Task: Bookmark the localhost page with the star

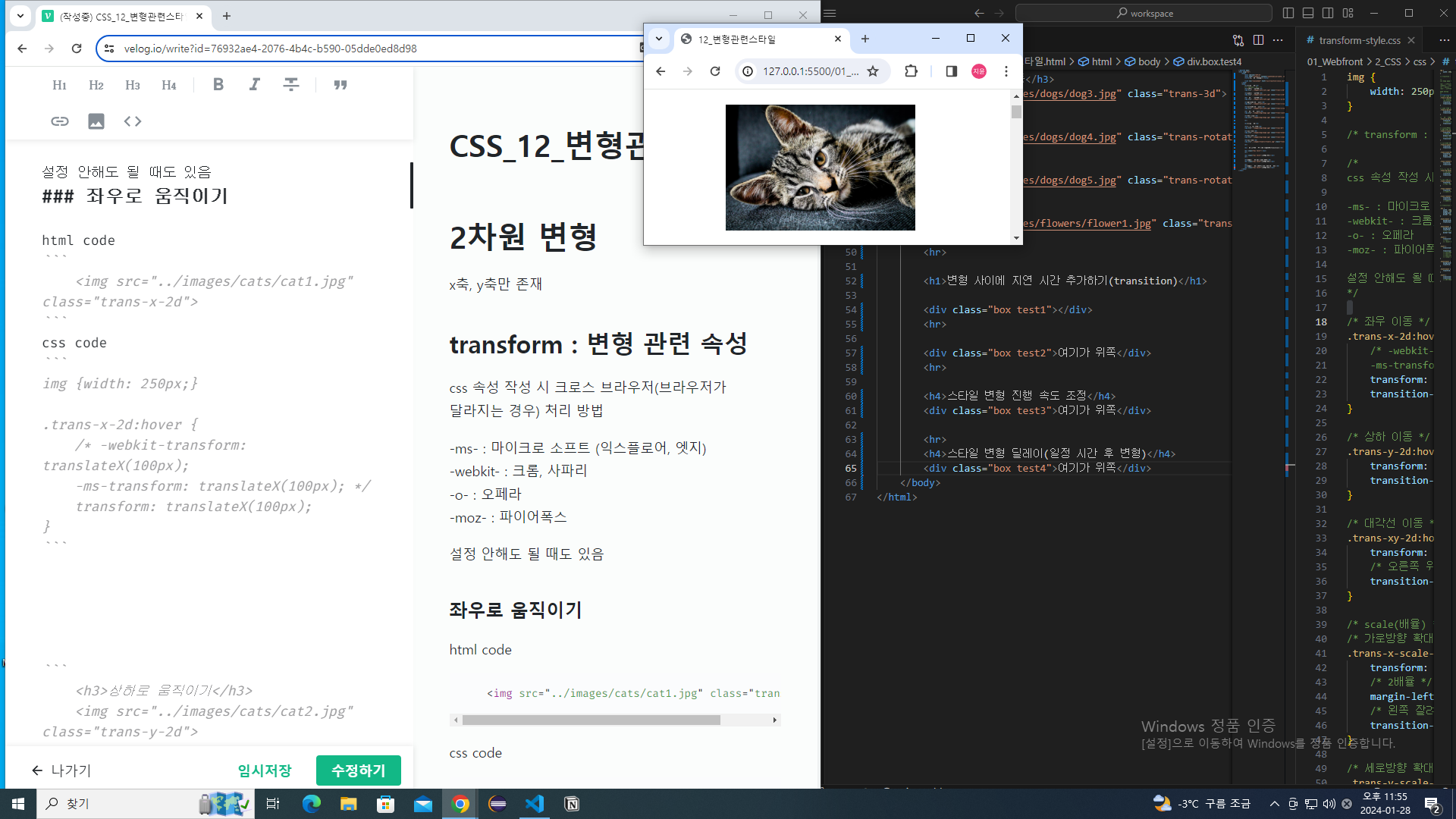Action: tap(873, 71)
